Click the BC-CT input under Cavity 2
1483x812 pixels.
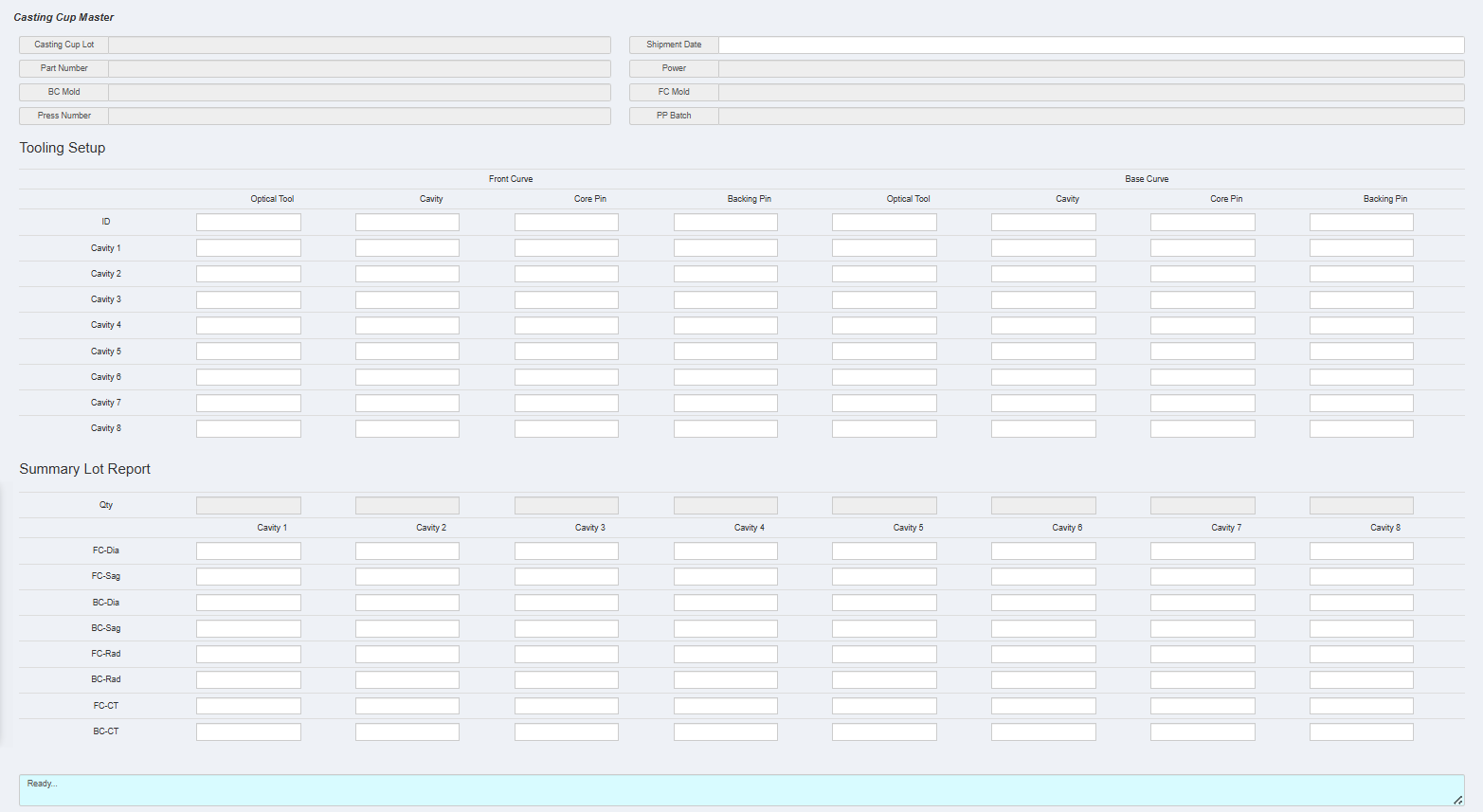pyautogui.click(x=407, y=731)
